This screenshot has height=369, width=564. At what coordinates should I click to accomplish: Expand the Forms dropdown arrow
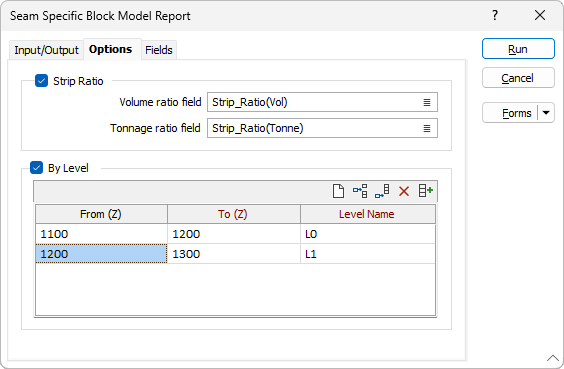[x=546, y=113]
